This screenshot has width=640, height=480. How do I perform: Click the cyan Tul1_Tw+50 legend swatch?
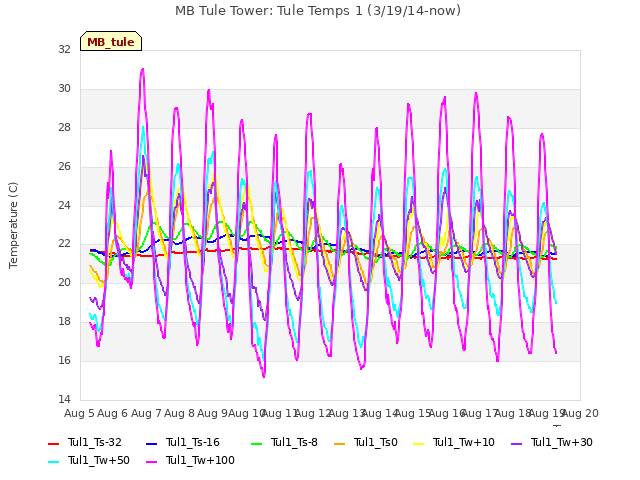[x=53, y=462]
